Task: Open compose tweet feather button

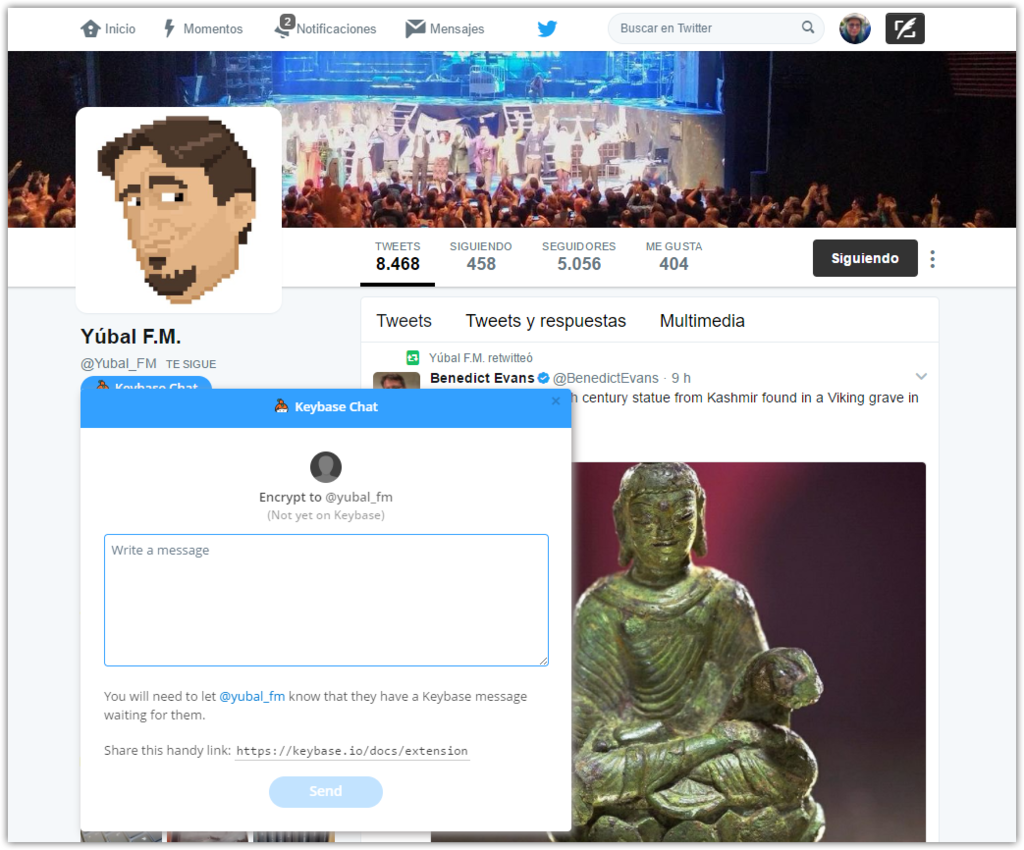Action: 904,29
